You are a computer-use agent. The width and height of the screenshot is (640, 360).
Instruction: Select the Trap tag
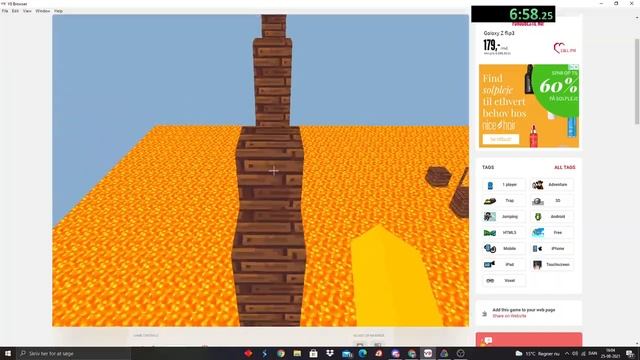(x=504, y=201)
